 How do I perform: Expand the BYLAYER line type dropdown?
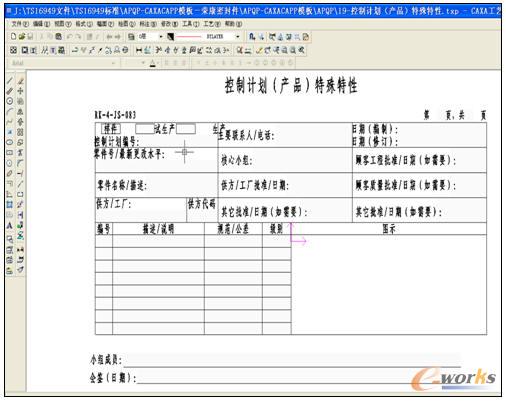[x=238, y=36]
